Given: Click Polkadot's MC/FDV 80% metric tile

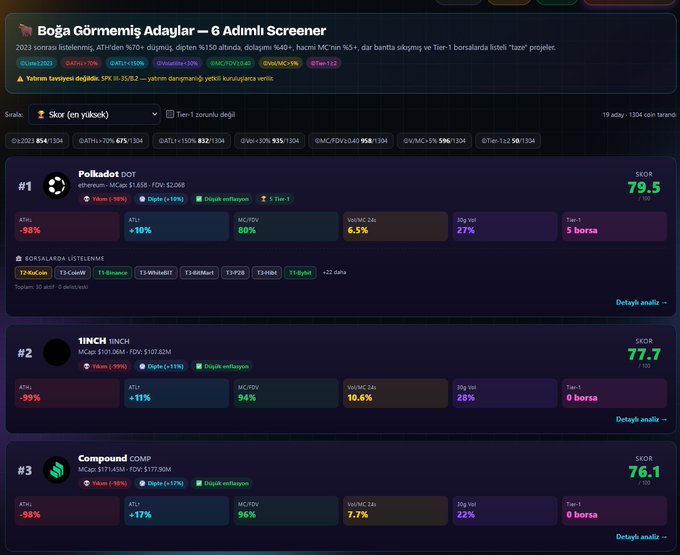Looking at the screenshot, I should tap(285, 226).
